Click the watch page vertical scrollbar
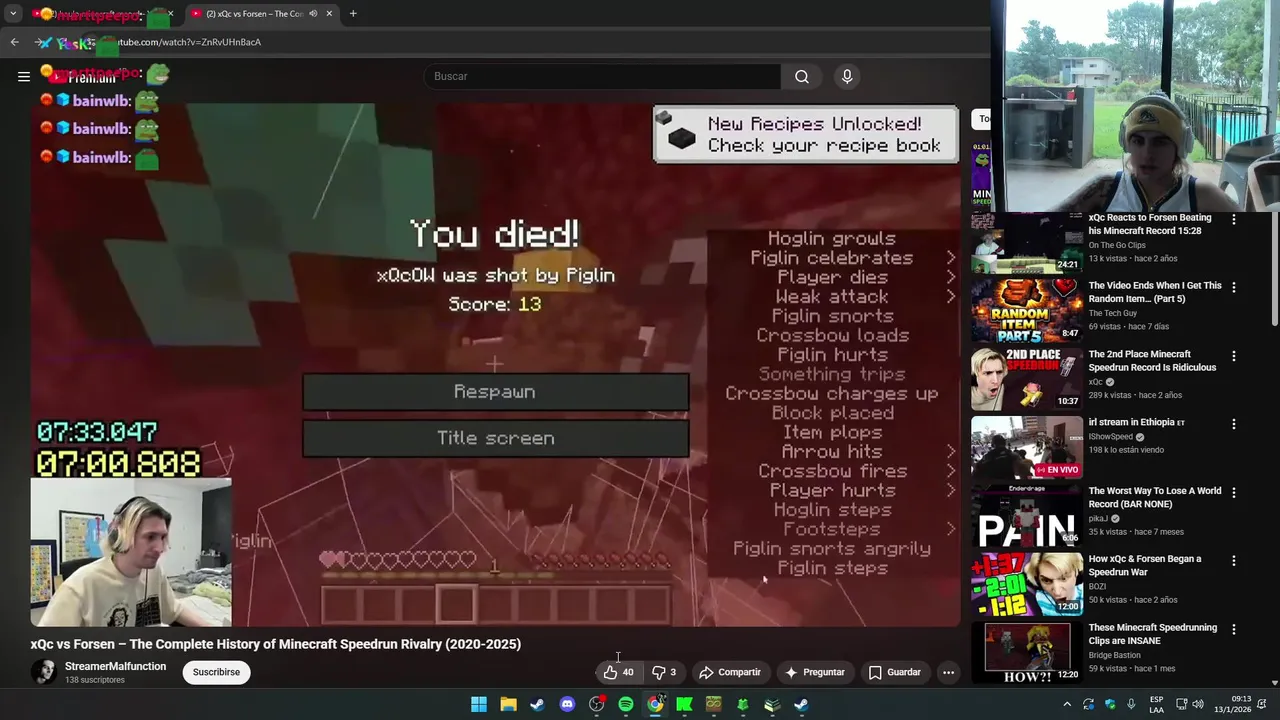Screen dimensions: 1280x720 click(1275, 270)
